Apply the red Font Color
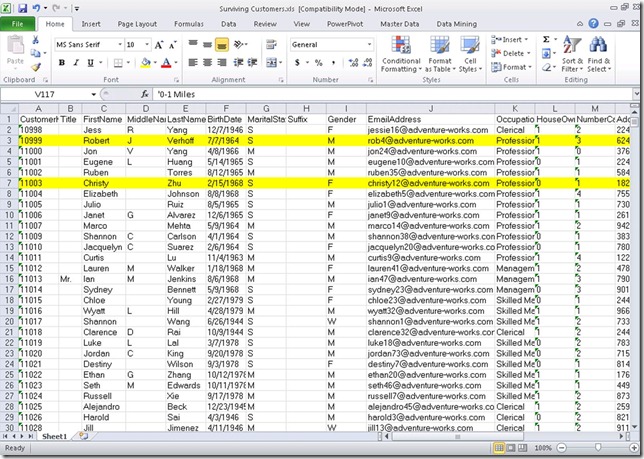The height and width of the screenshot is (459, 644). point(166,63)
